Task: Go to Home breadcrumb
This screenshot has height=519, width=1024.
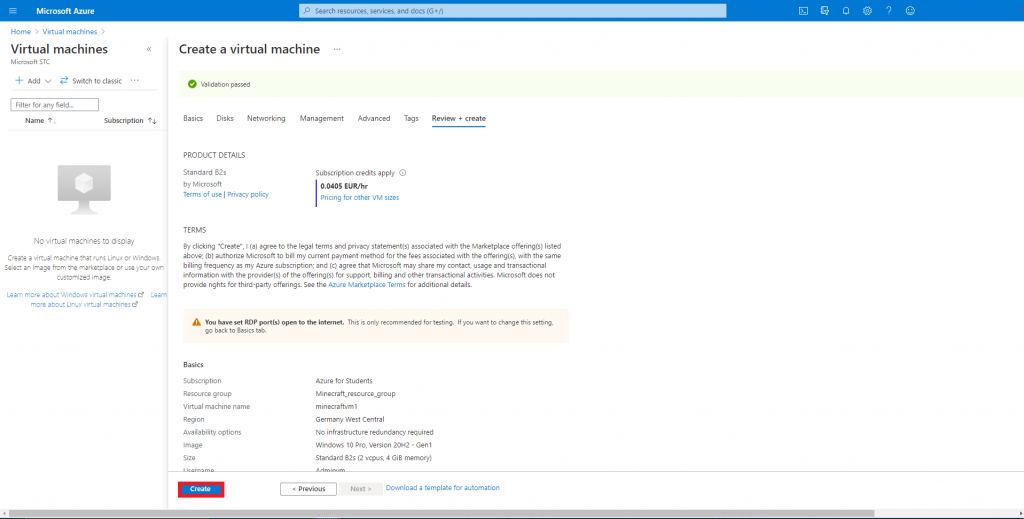Action: pyautogui.click(x=20, y=31)
